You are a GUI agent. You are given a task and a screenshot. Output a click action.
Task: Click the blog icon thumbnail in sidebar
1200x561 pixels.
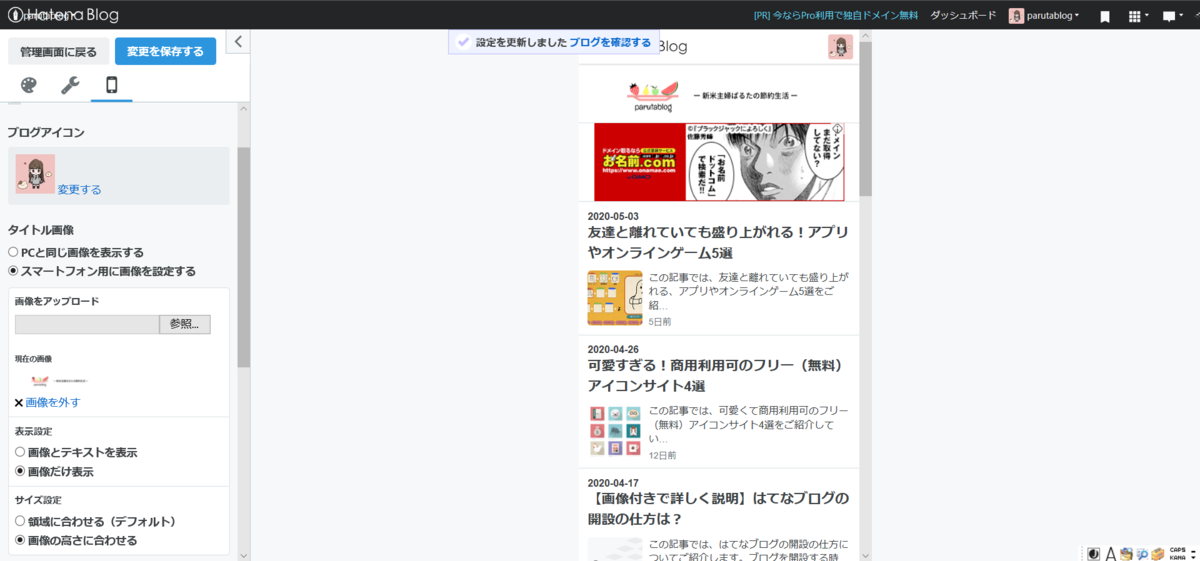35,174
